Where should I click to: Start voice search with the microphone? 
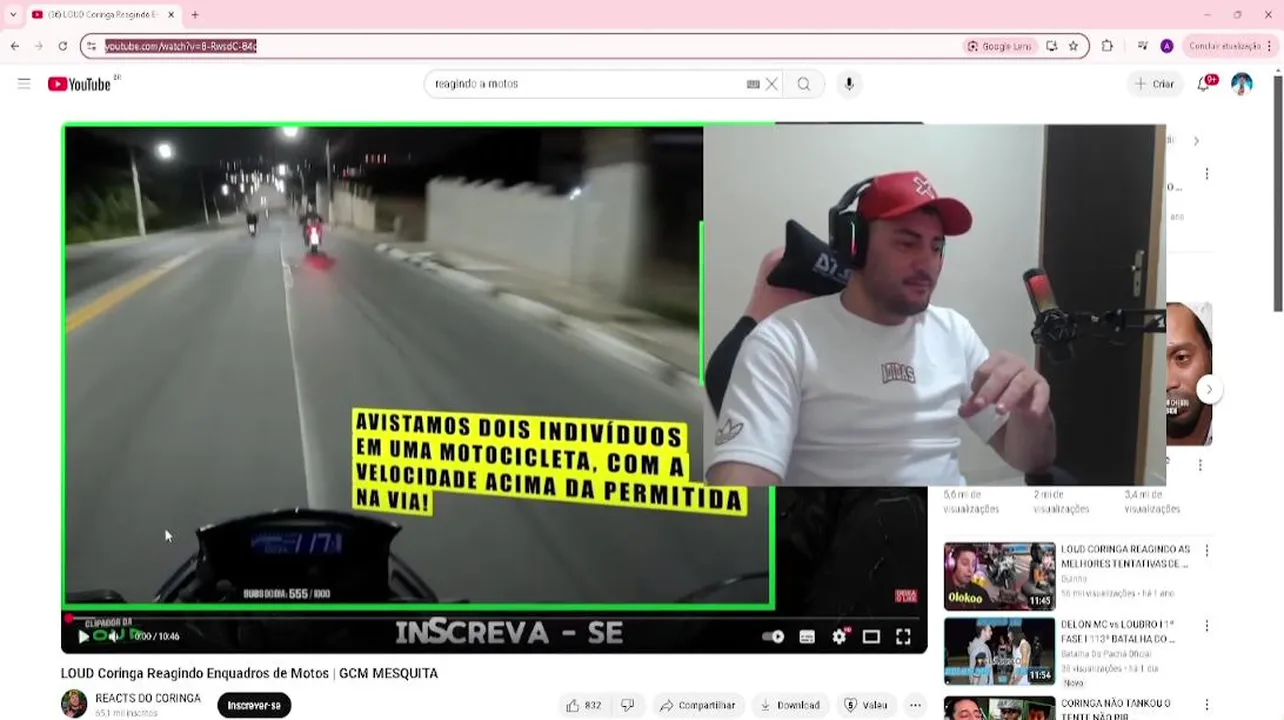(849, 84)
